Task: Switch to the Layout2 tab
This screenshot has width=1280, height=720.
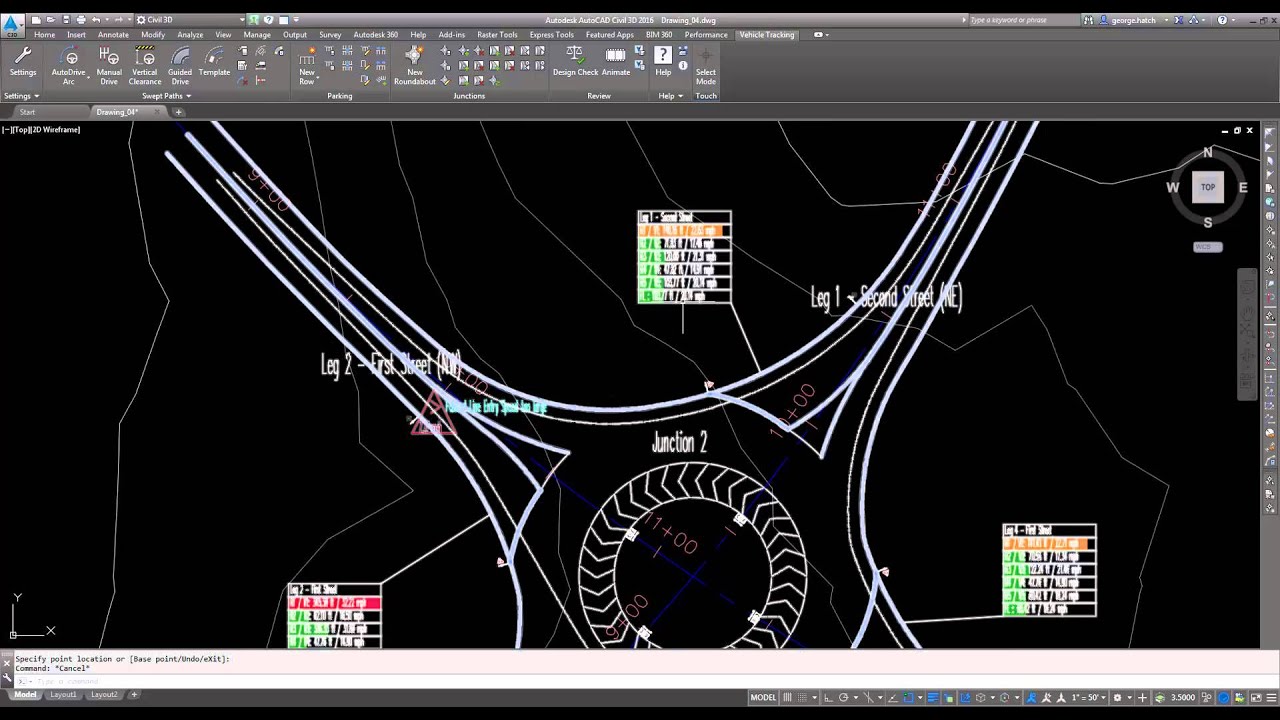Action: 104,695
